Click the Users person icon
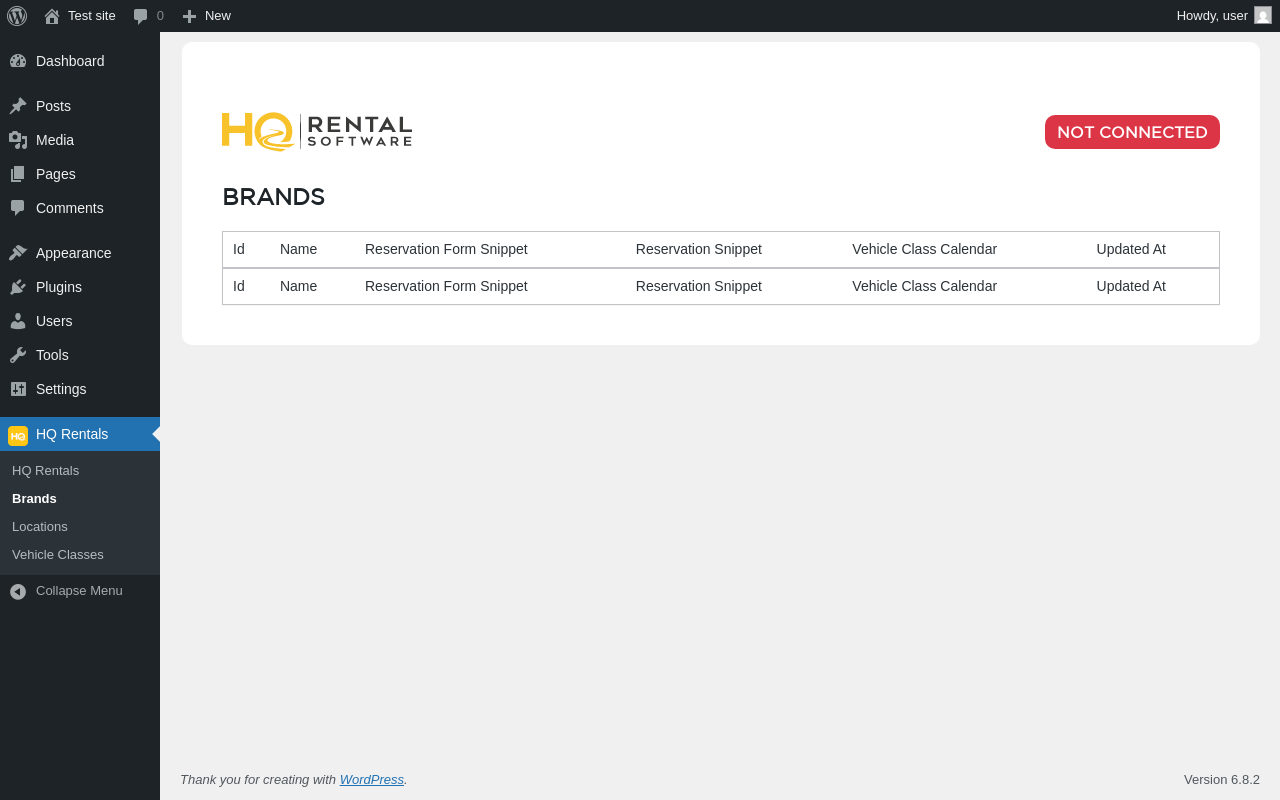 [18, 321]
